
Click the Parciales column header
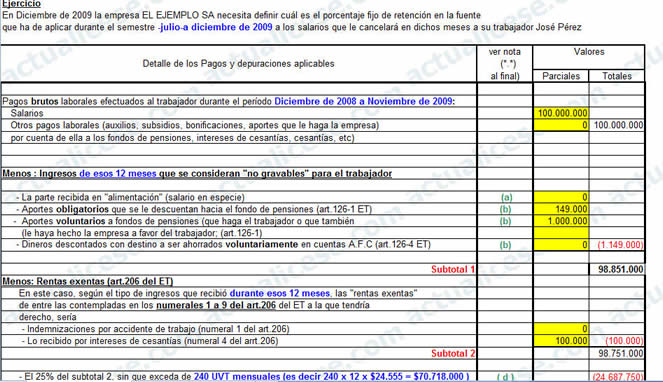click(561, 76)
